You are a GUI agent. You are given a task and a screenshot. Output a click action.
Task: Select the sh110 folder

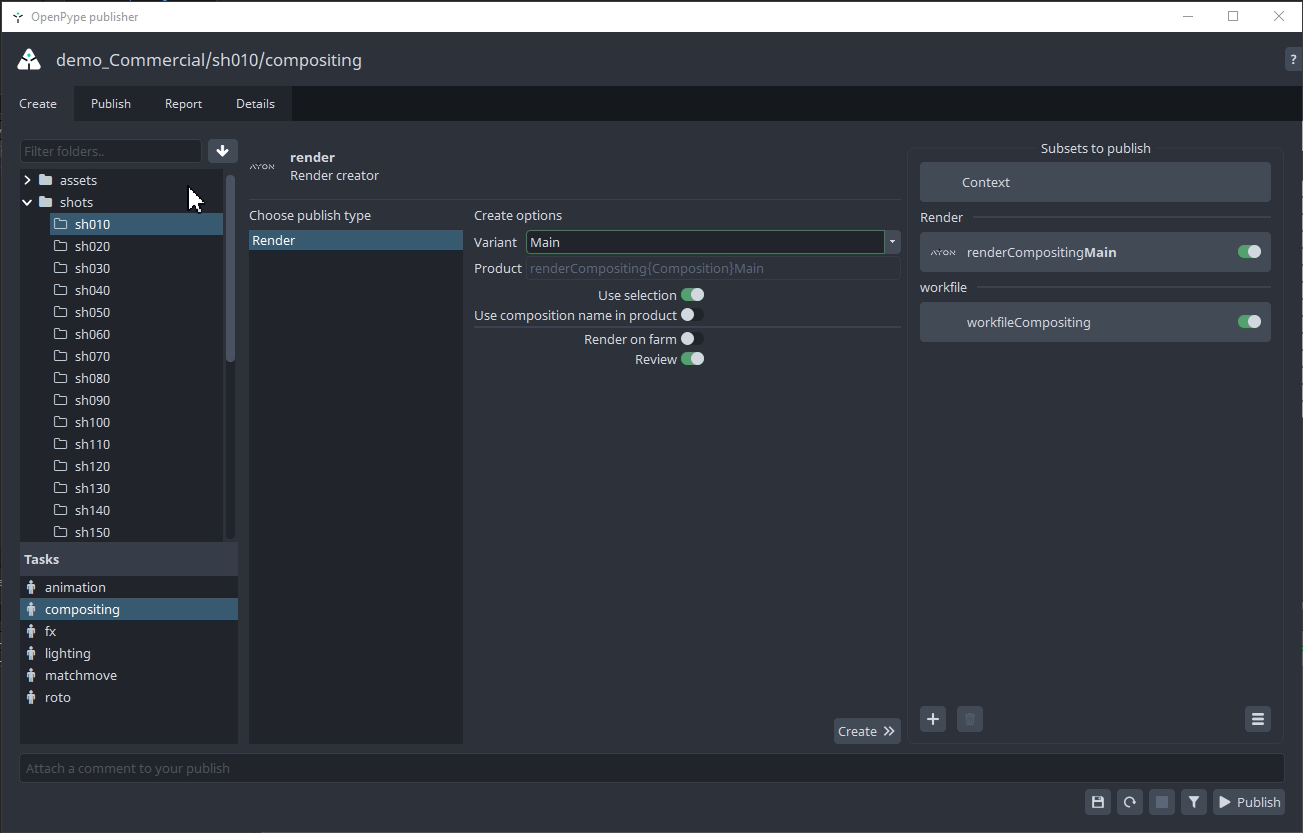(x=136, y=444)
